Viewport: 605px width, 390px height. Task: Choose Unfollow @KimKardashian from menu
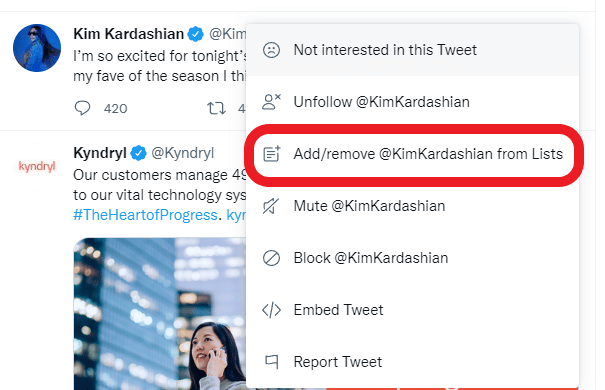point(412,102)
